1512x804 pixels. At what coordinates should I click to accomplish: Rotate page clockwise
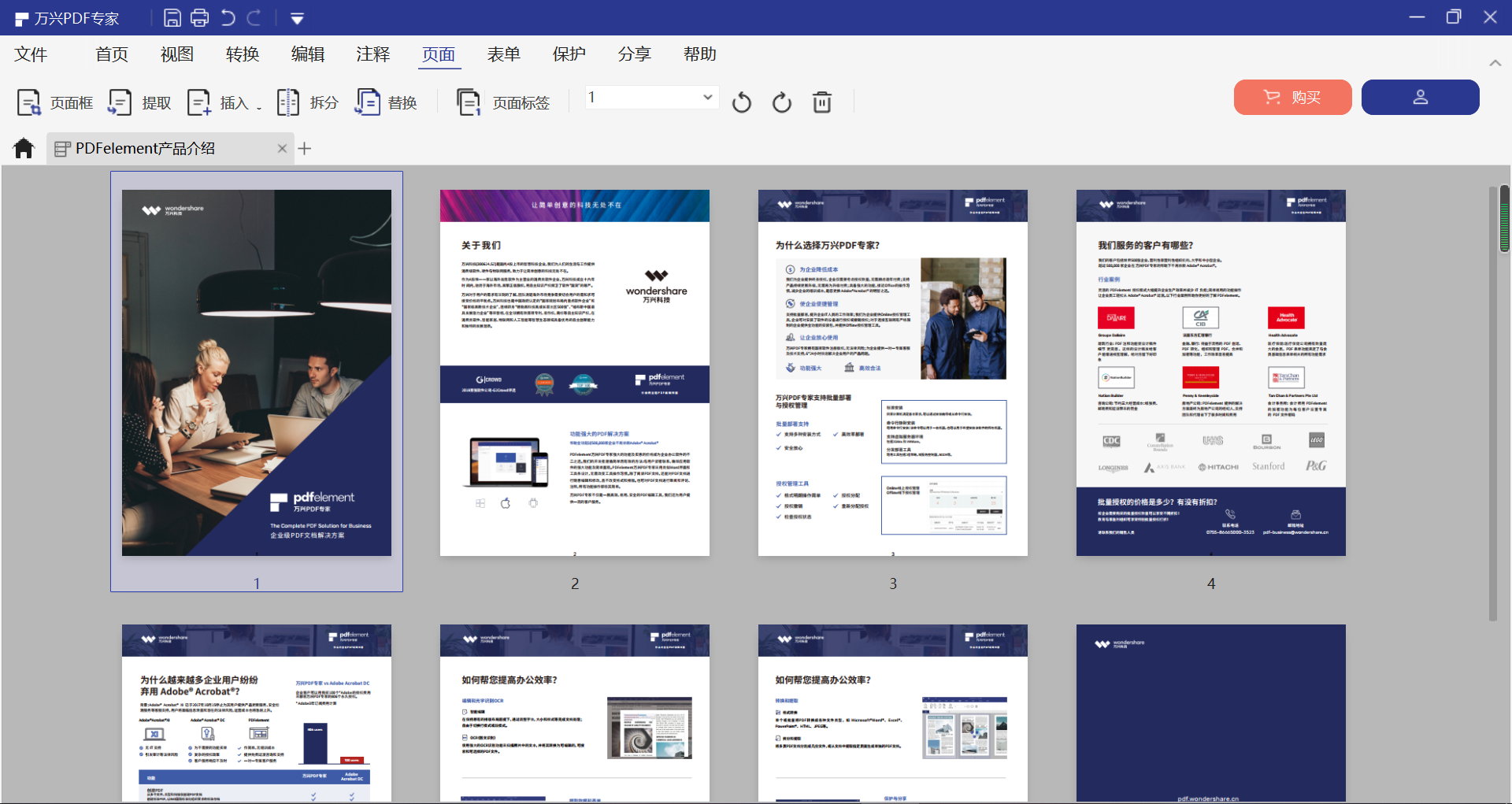coord(781,102)
